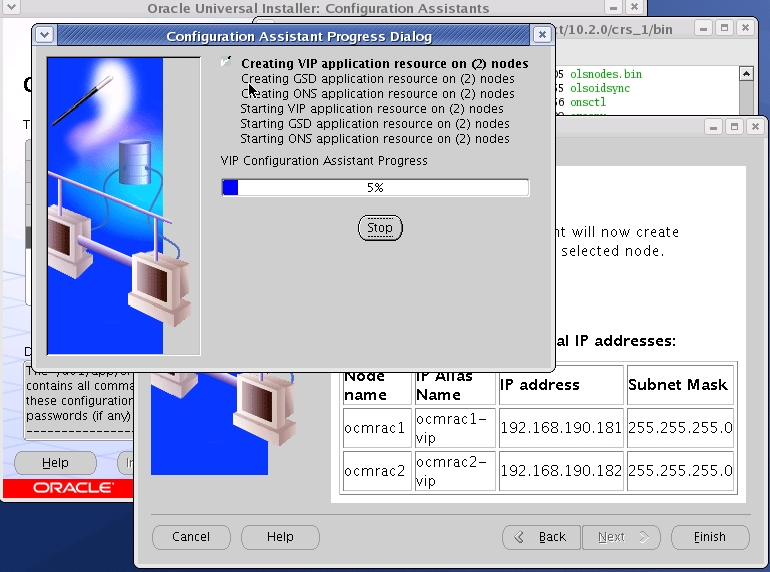Go Back in the VIP wizard

tap(542, 537)
